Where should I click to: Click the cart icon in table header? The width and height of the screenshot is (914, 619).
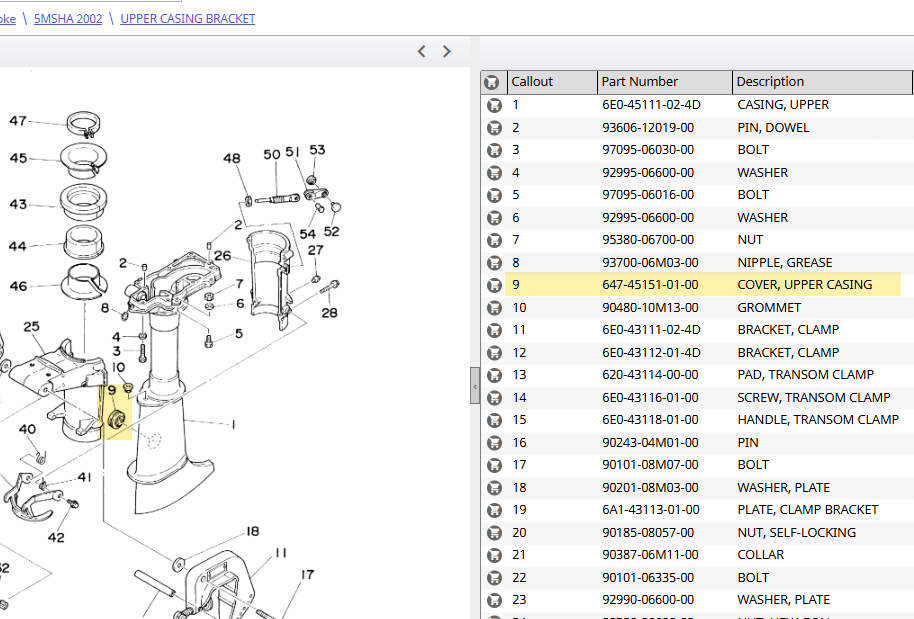point(492,82)
